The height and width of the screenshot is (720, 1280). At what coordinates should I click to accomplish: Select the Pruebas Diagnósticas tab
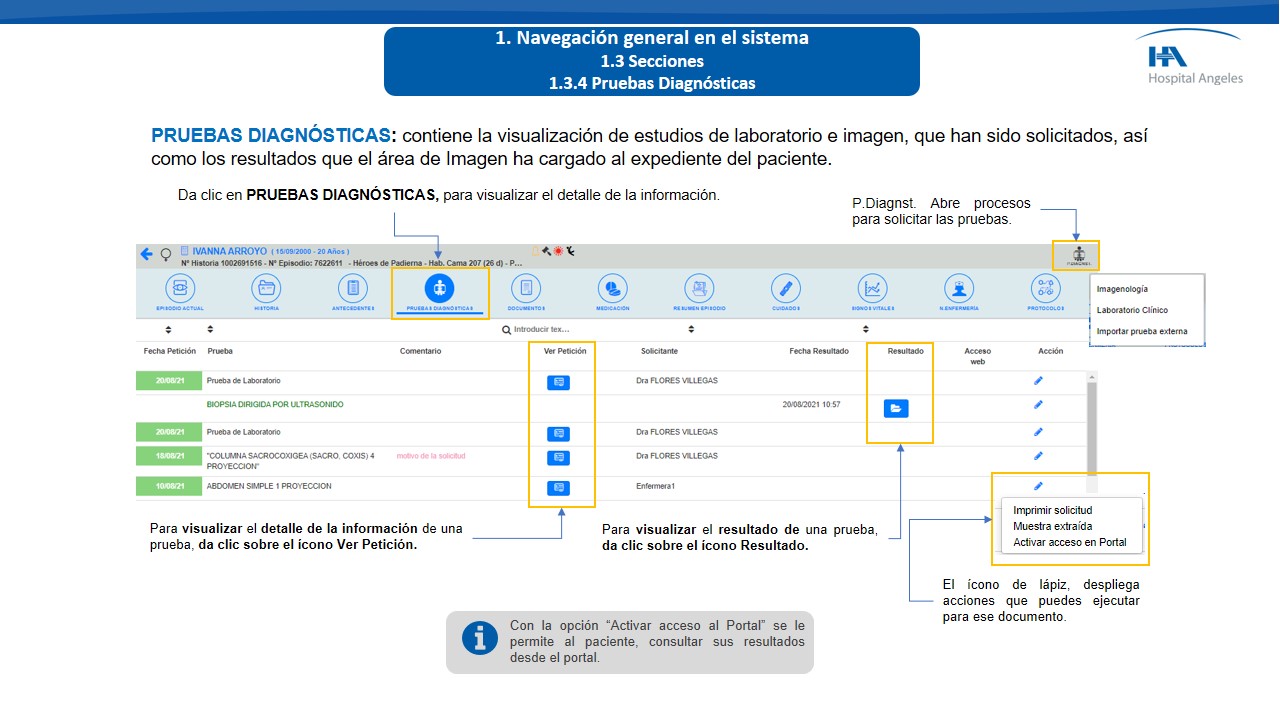click(439, 289)
